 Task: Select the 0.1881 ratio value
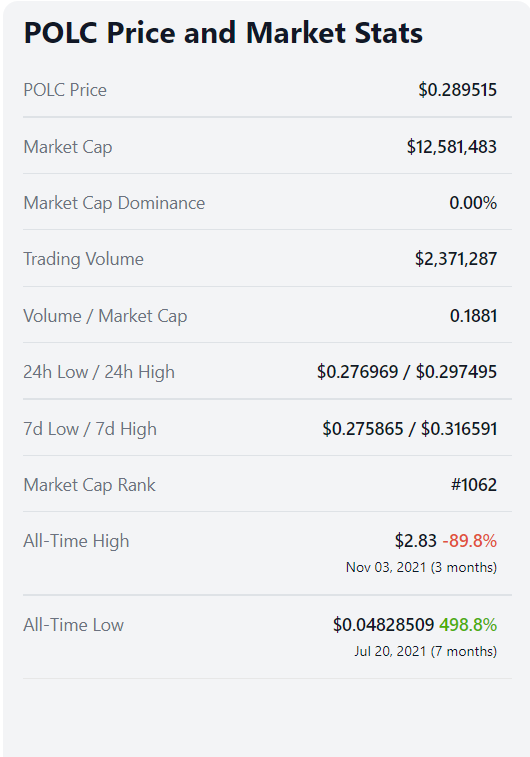(473, 316)
